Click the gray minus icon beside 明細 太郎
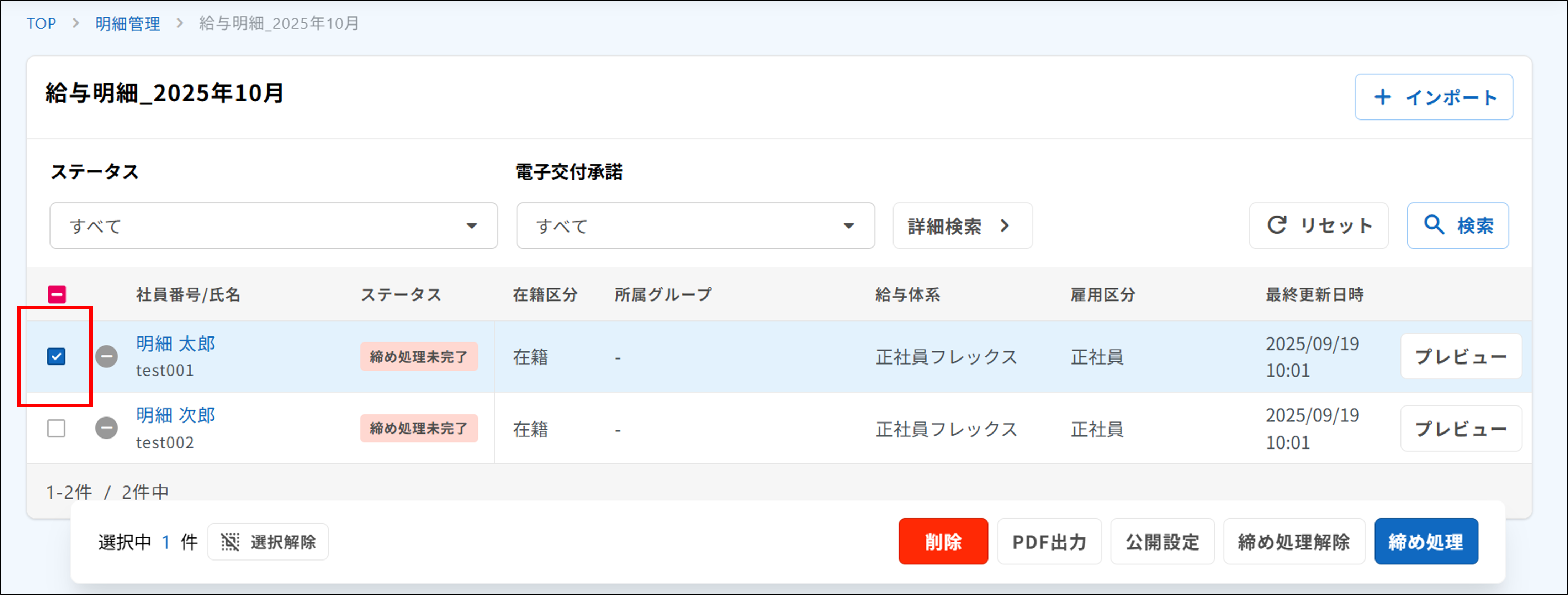 click(x=107, y=356)
